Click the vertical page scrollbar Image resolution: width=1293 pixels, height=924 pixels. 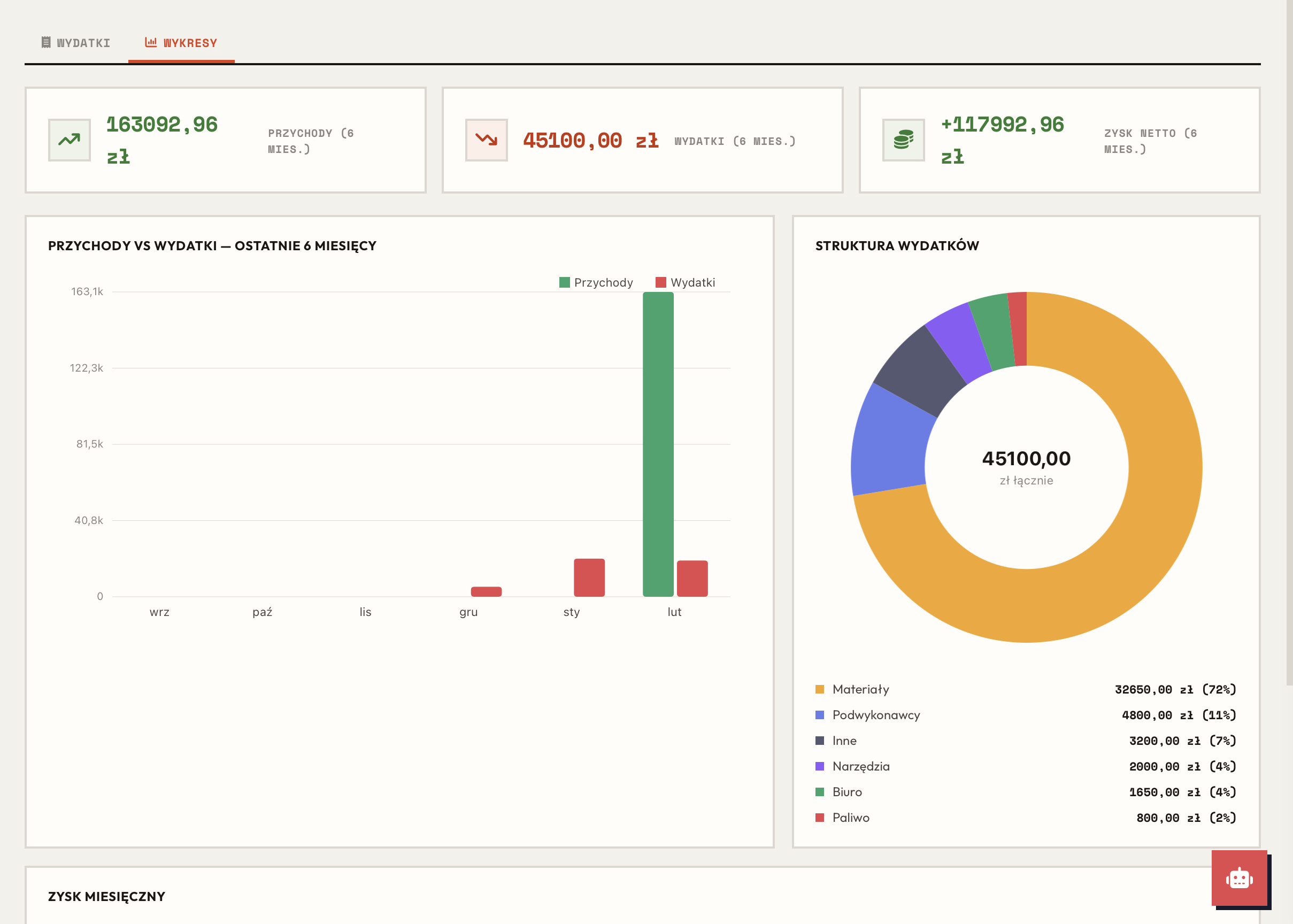point(1289,341)
